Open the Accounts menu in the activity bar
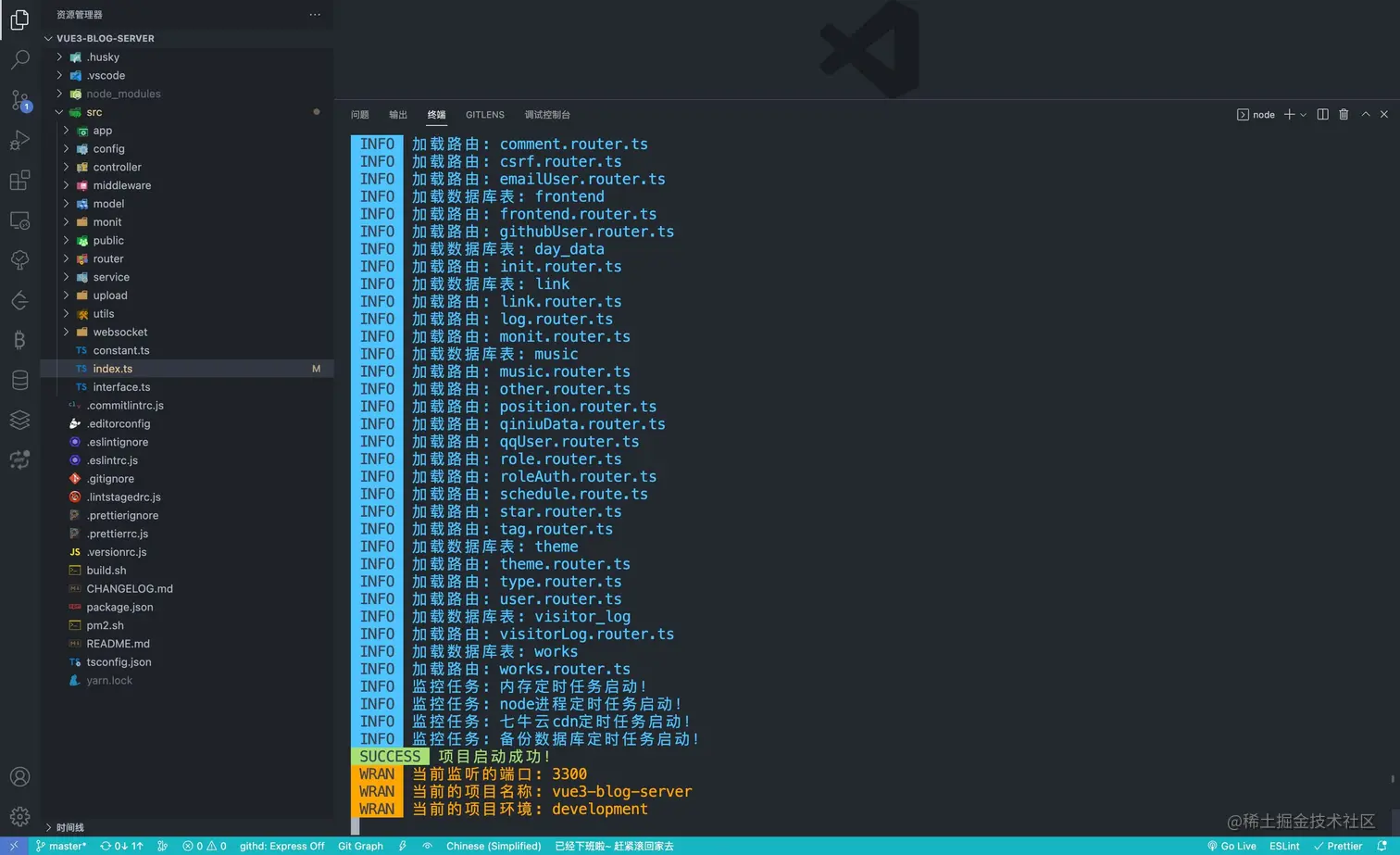This screenshot has height=855, width=1400. [19, 777]
